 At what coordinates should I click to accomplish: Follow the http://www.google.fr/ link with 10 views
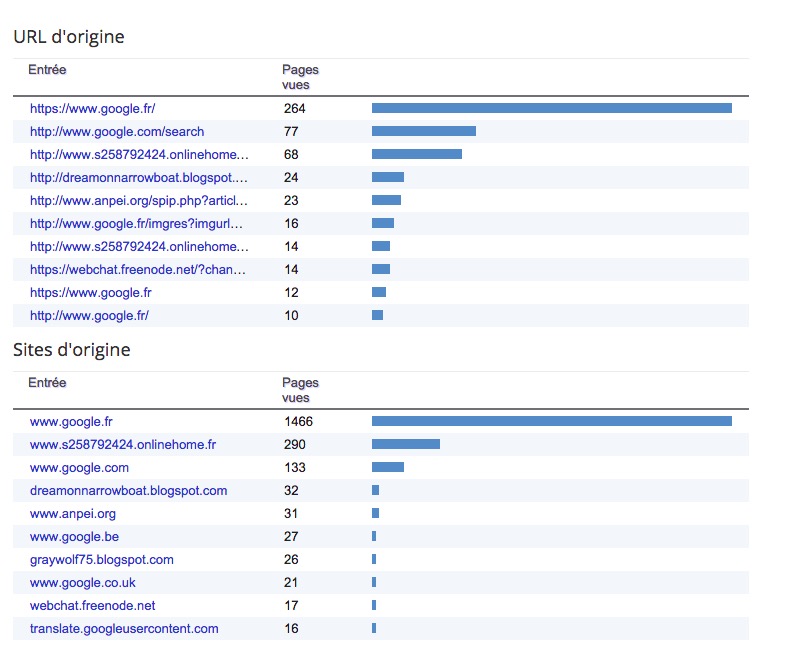click(89, 315)
